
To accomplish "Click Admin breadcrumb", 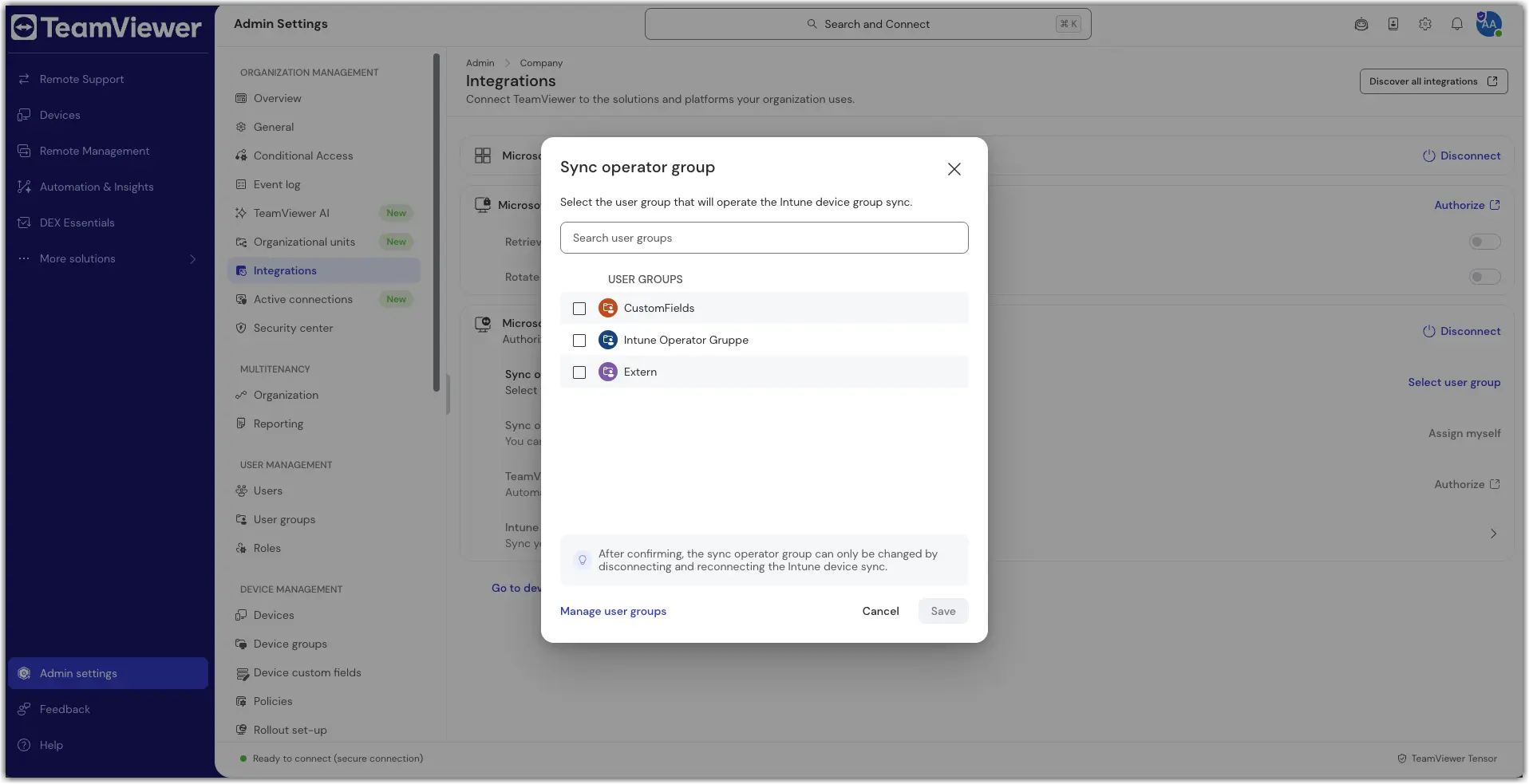I will [480, 63].
